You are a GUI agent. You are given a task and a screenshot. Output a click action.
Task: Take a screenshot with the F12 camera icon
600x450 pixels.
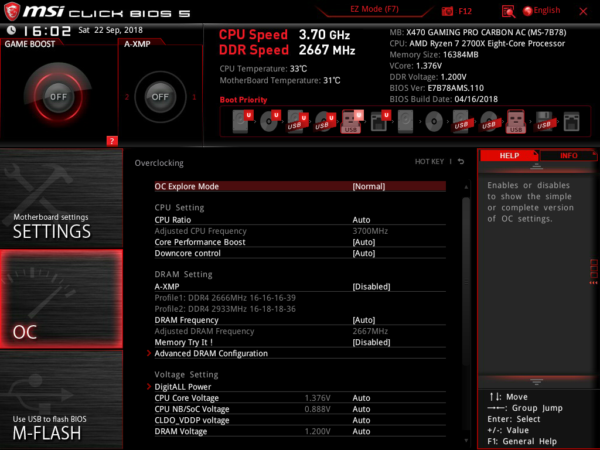(x=447, y=11)
